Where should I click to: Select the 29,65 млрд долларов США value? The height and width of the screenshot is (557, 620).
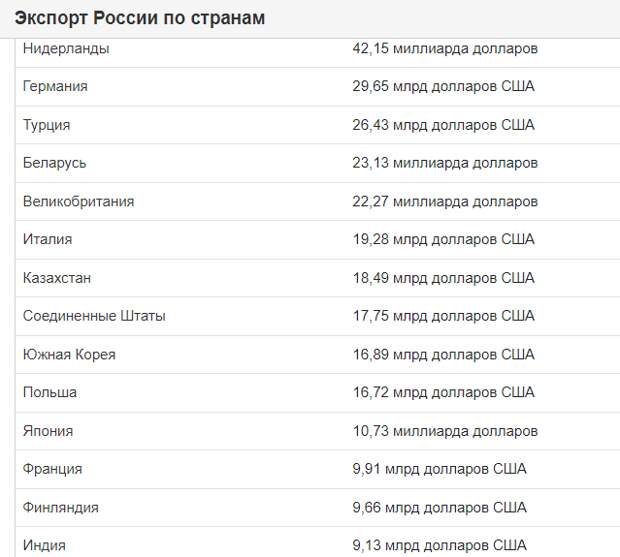click(443, 86)
